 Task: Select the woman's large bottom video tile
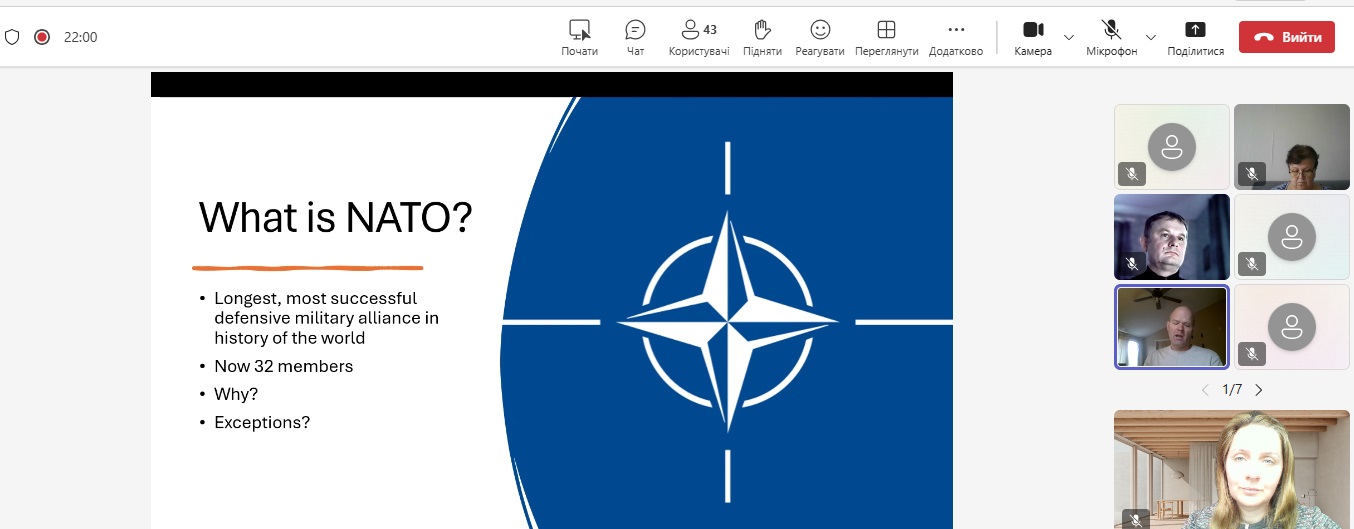(1231, 469)
